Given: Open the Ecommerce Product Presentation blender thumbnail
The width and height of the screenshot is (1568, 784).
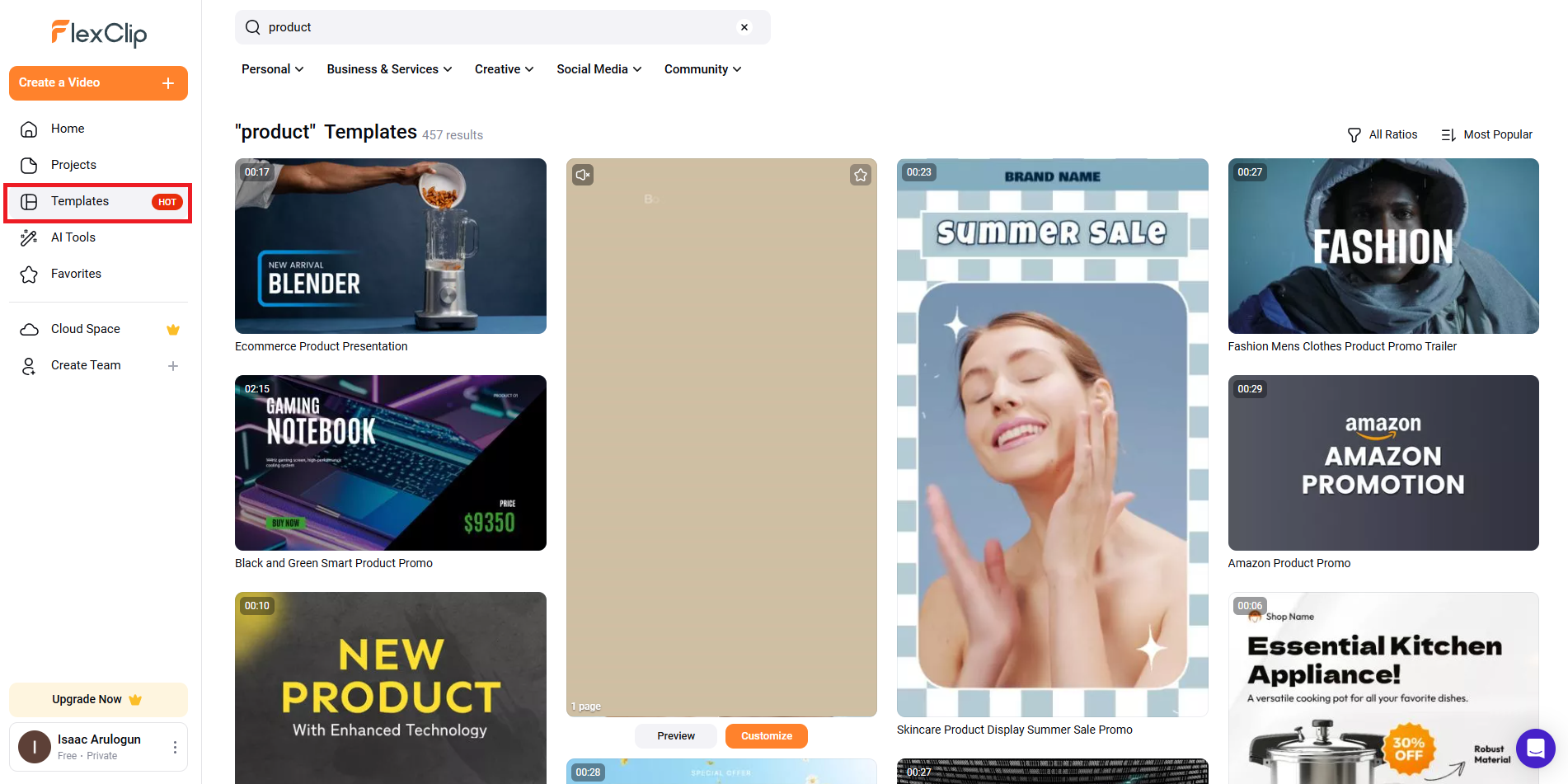Looking at the screenshot, I should 391,246.
